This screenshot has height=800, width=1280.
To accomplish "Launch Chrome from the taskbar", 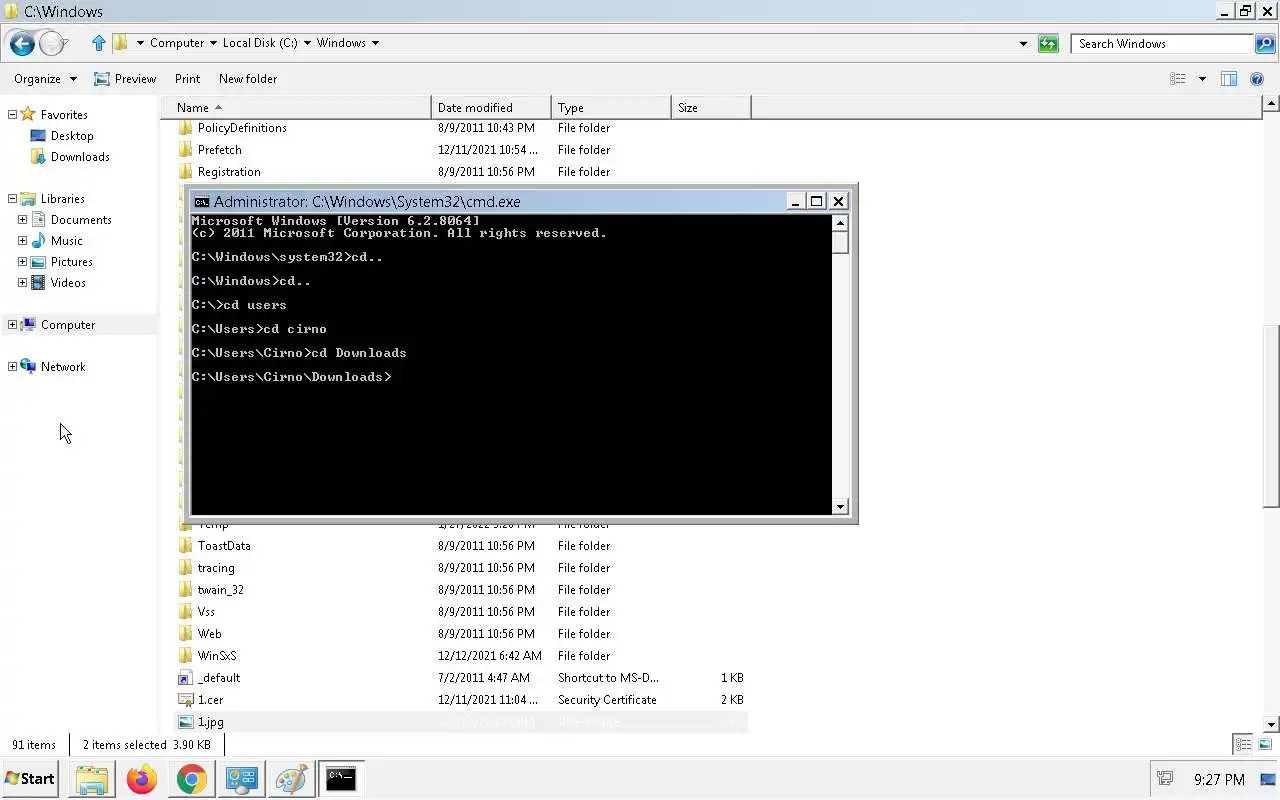I will 191,779.
